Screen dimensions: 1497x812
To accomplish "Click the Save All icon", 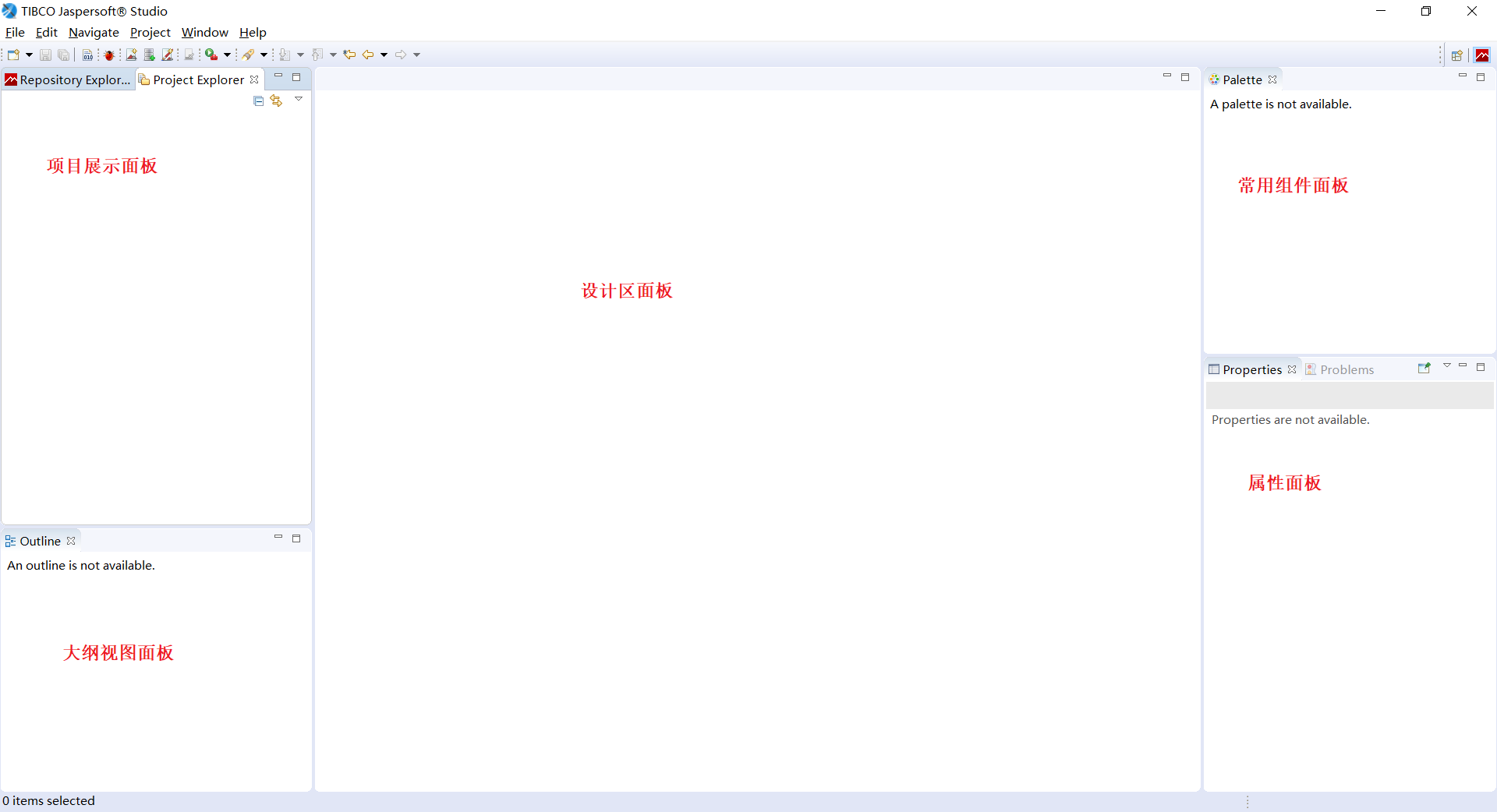I will tap(64, 55).
